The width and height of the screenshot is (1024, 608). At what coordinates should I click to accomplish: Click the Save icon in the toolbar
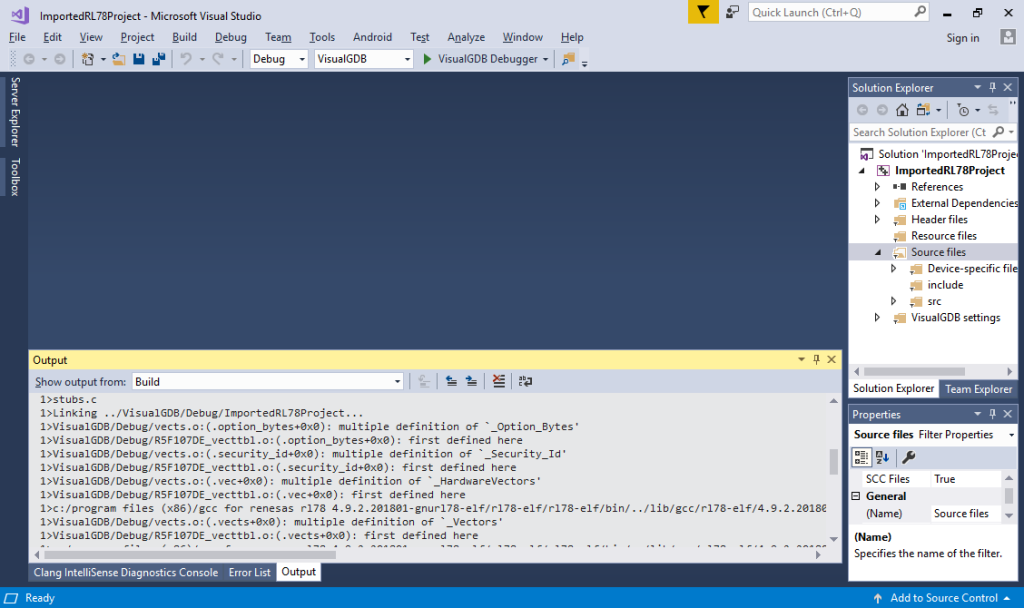point(138,59)
